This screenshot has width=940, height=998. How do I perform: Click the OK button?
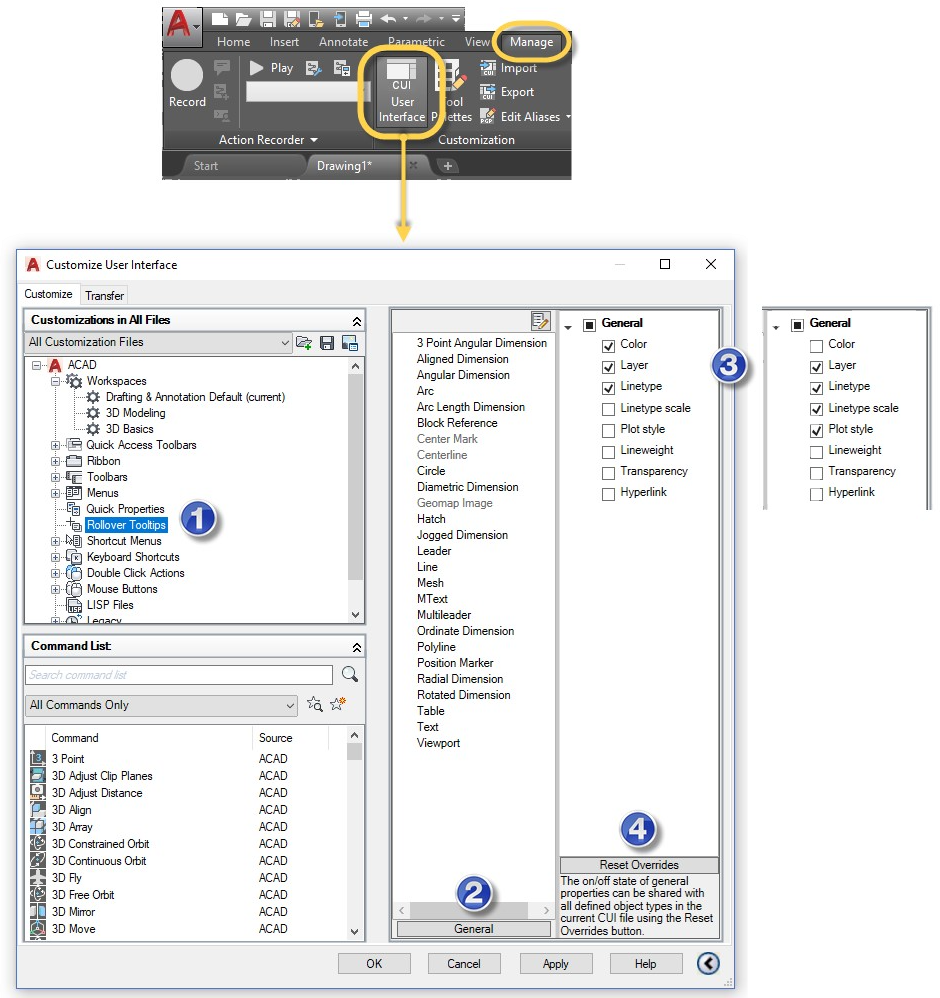coord(374,964)
